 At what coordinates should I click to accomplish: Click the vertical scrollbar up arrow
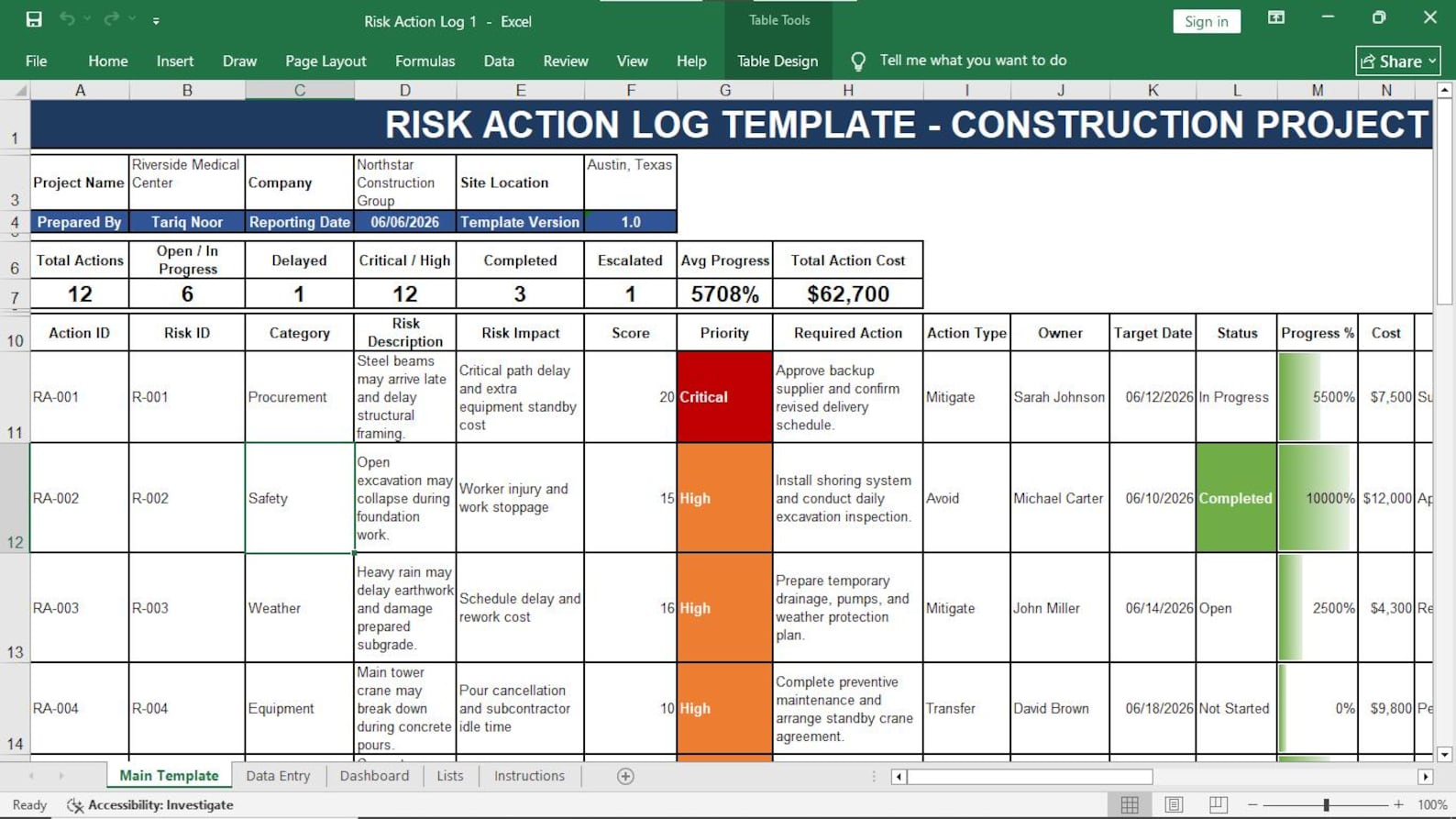click(x=1444, y=90)
